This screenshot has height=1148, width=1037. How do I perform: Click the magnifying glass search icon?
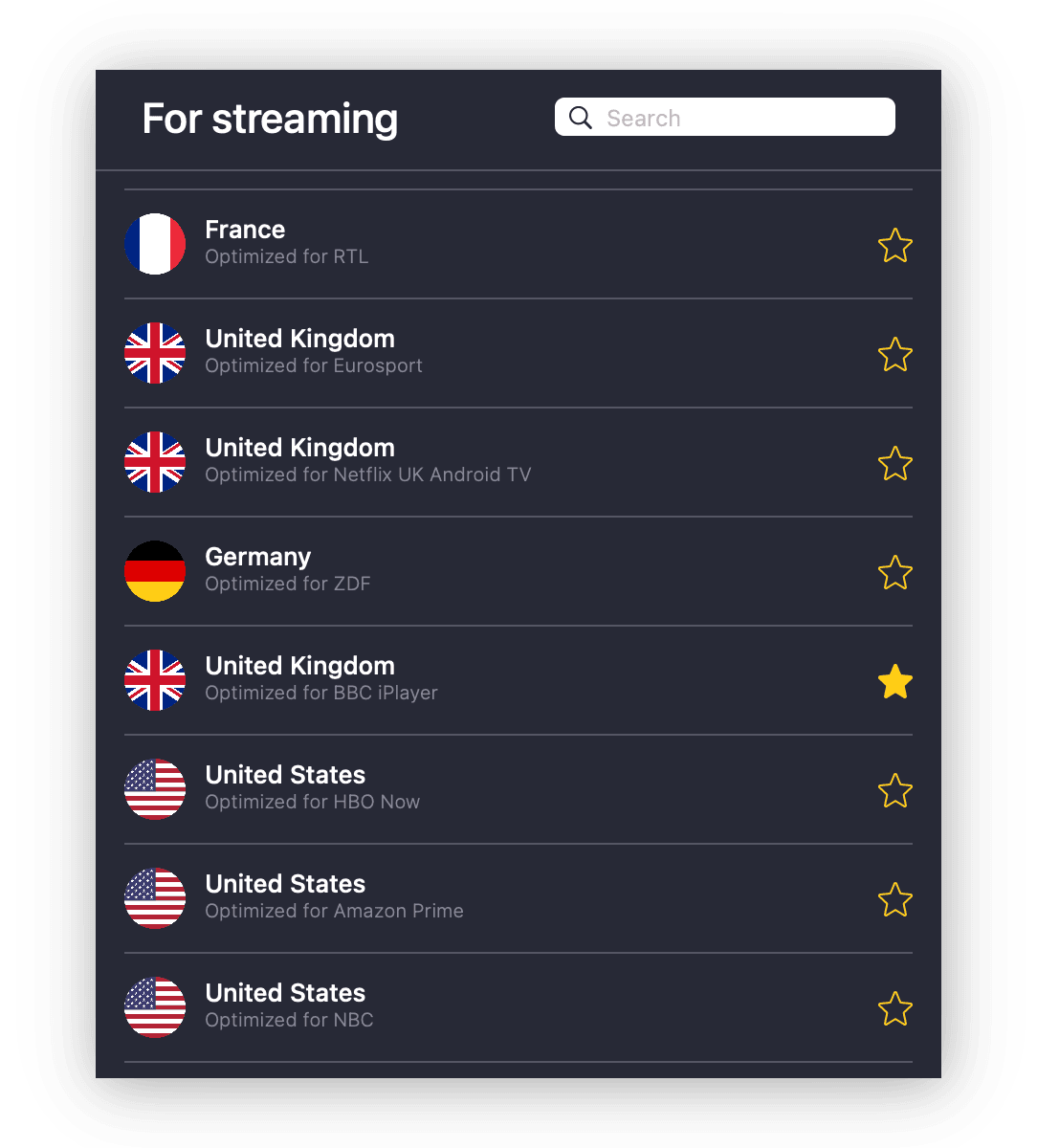581,118
